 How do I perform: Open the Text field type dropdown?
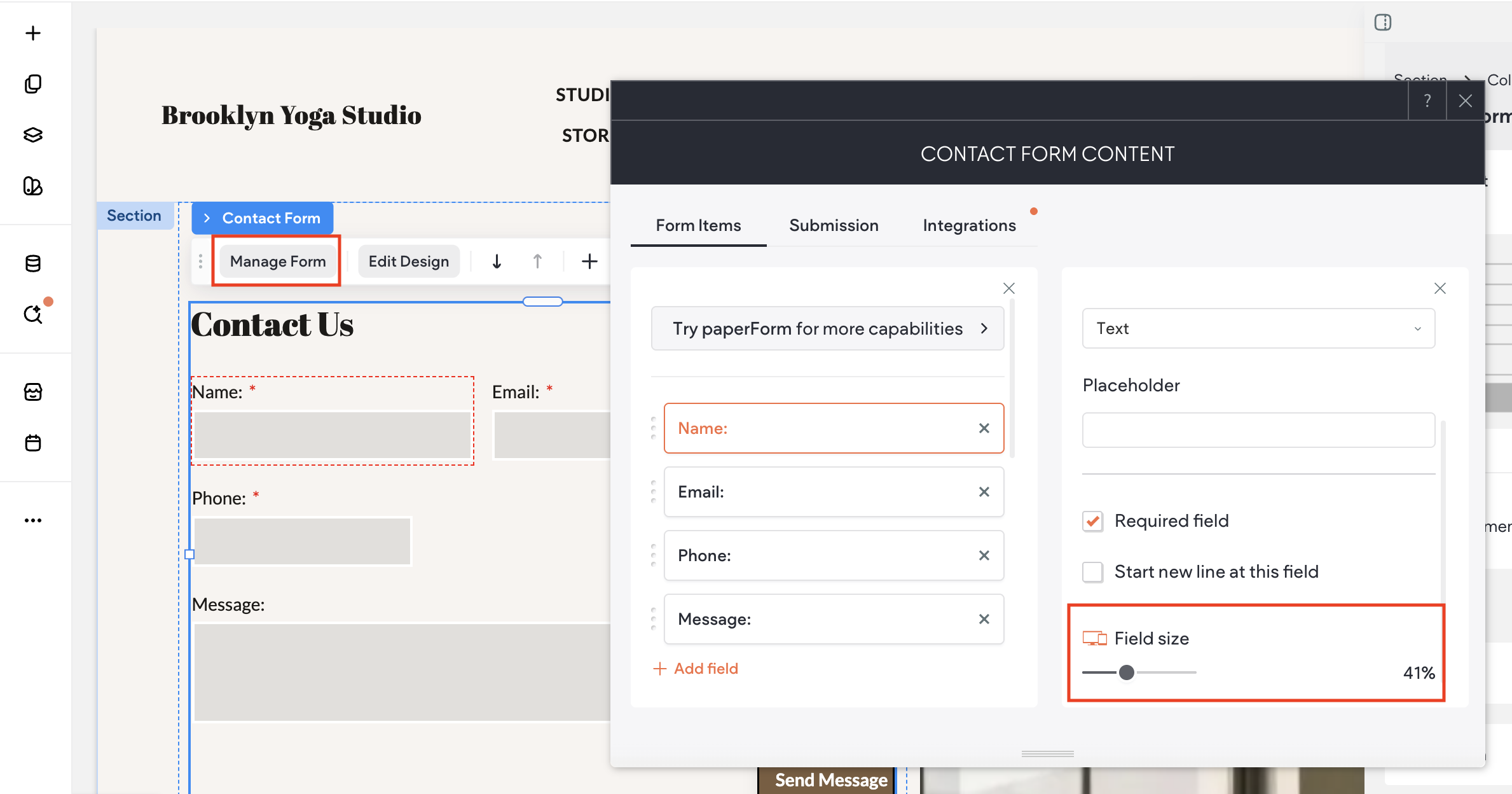point(1258,328)
